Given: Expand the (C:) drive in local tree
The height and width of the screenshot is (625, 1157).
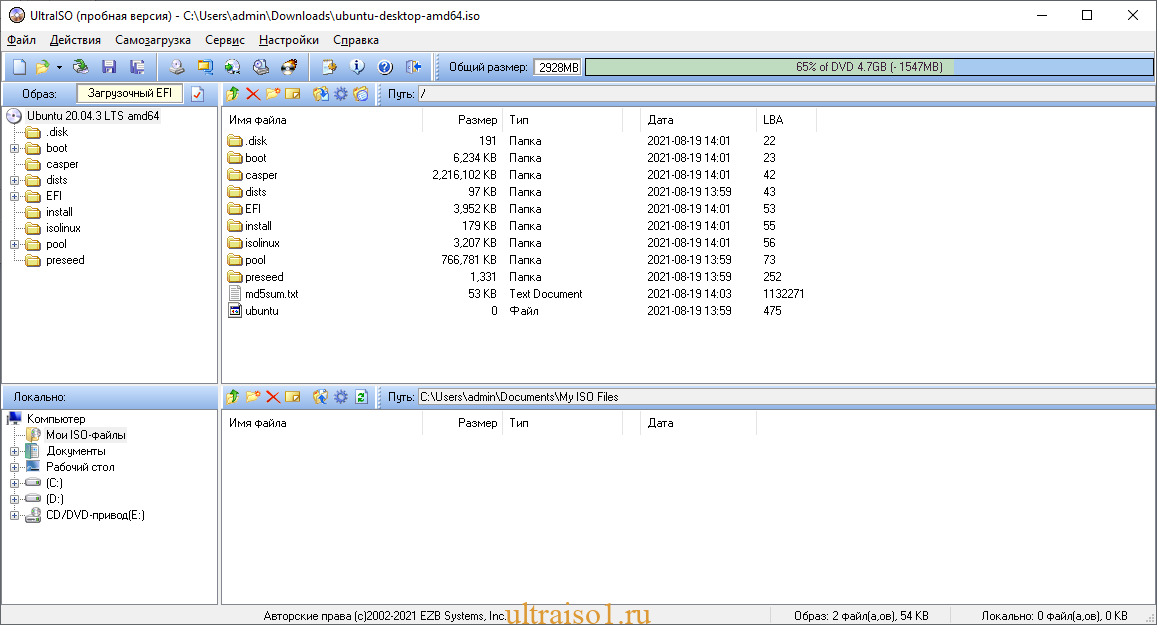Looking at the screenshot, I should pyautogui.click(x=15, y=483).
